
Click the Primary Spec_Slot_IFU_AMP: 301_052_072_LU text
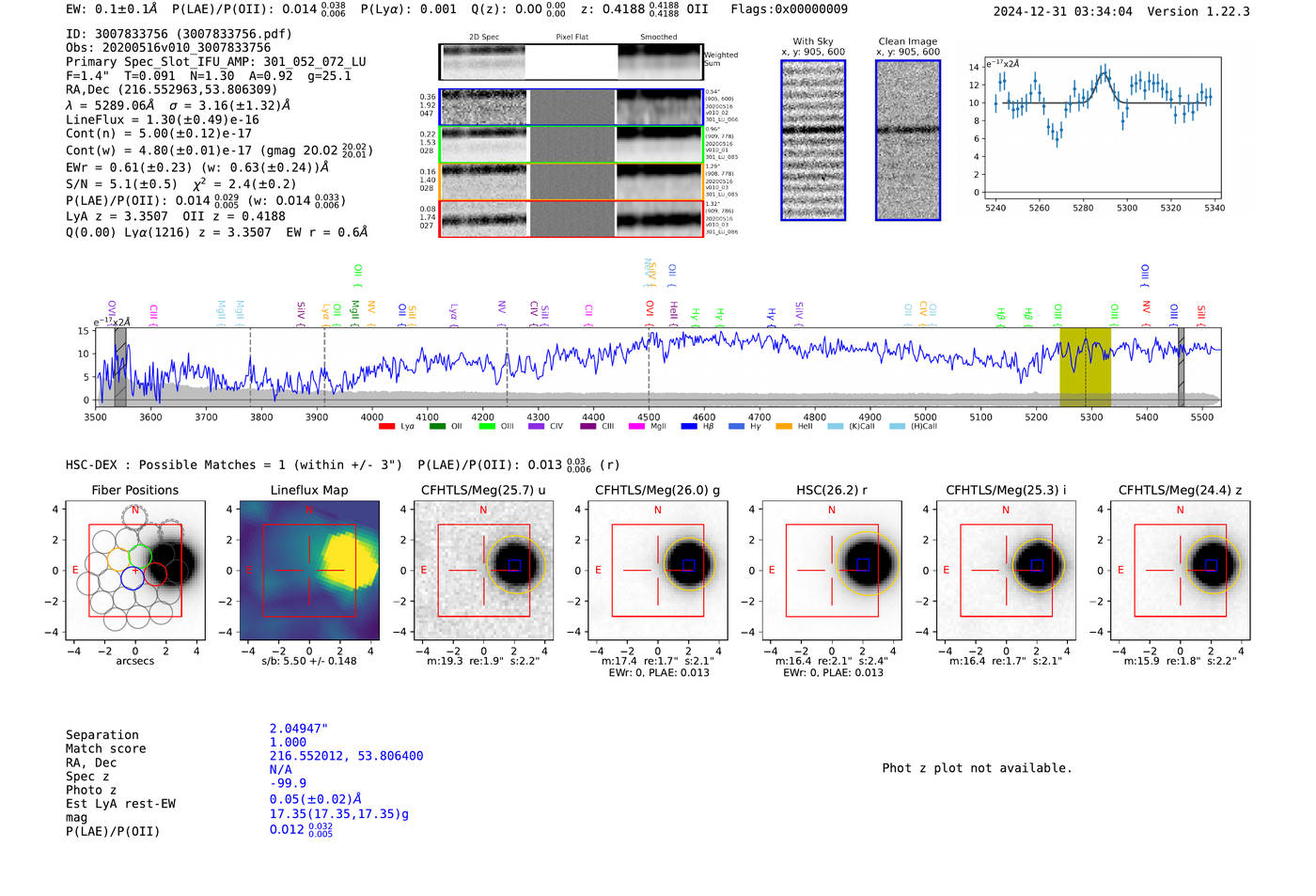(216, 61)
